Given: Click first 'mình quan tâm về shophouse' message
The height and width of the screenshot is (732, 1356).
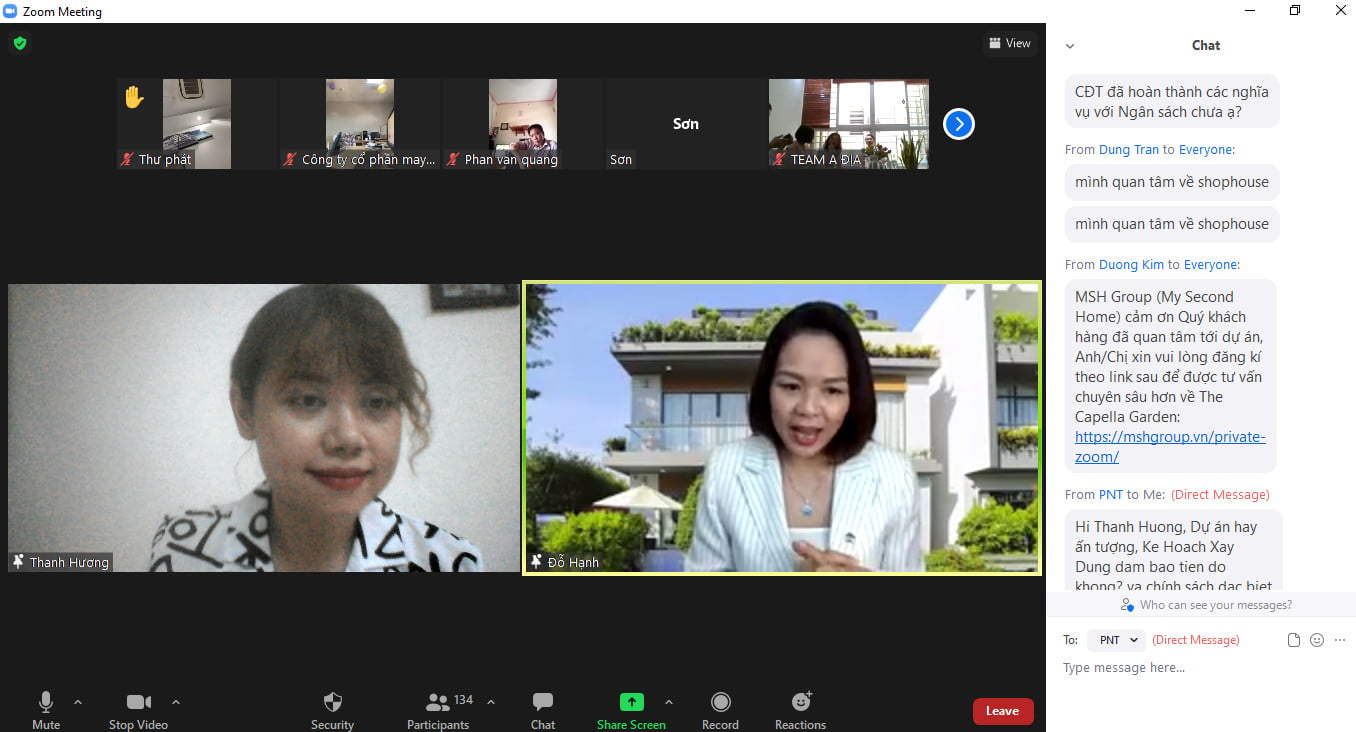Looking at the screenshot, I should (x=1172, y=182).
